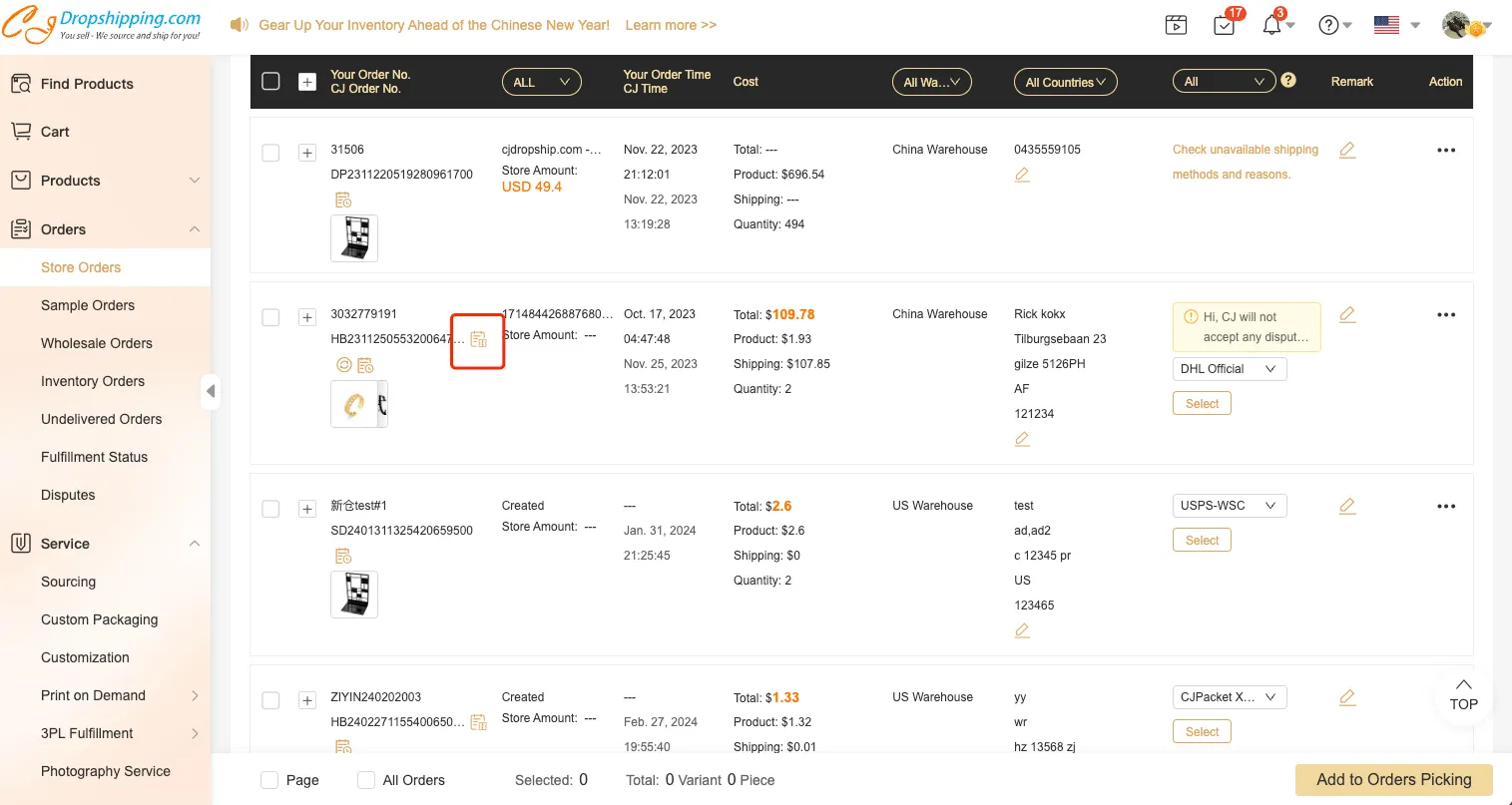Open product thumbnail for order 31506
This screenshot has width=1512, height=805.
(354, 238)
